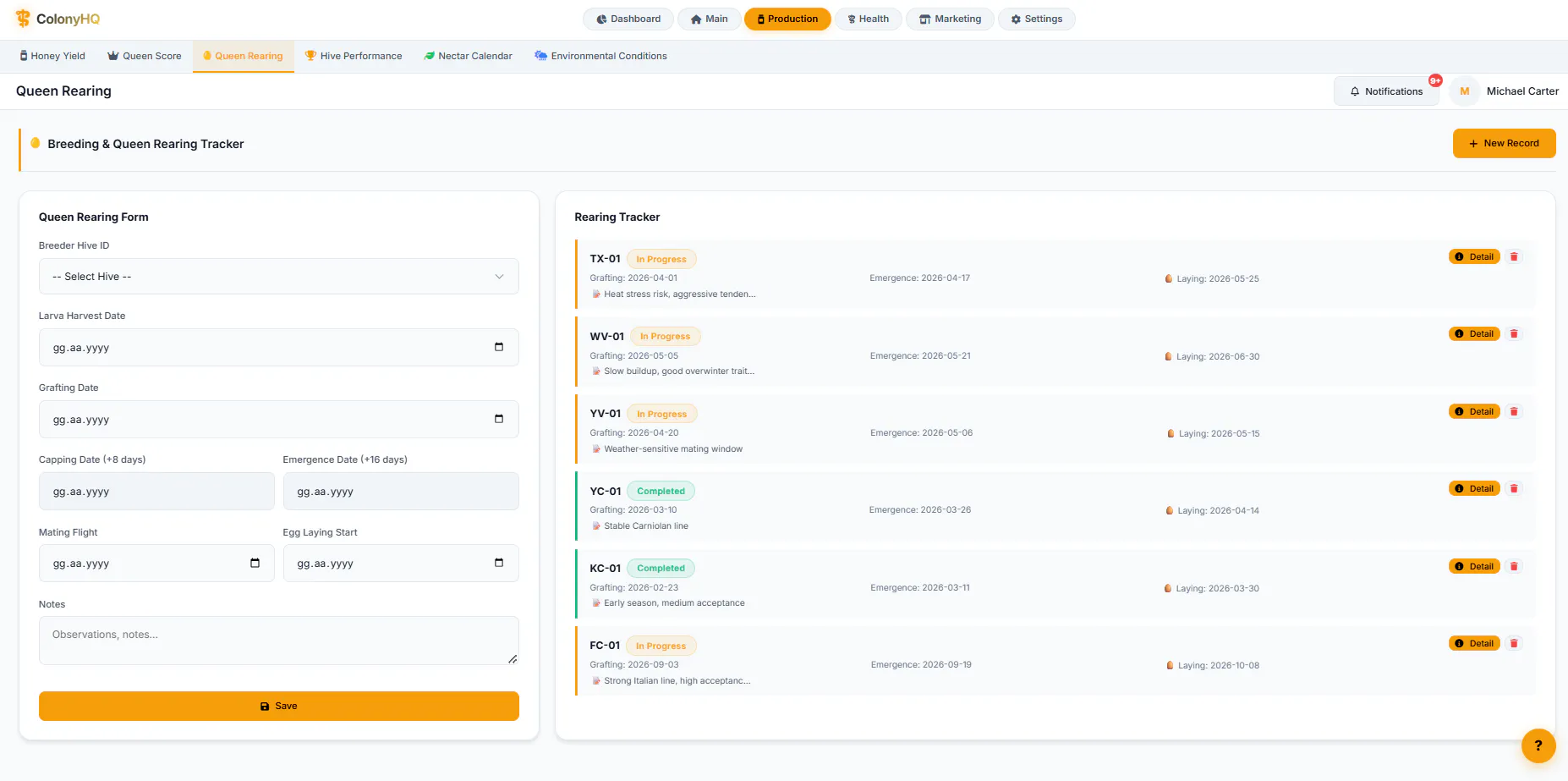Viewport: 1568px width, 781px height.
Task: Go to the Dashboard menu
Action: (628, 19)
